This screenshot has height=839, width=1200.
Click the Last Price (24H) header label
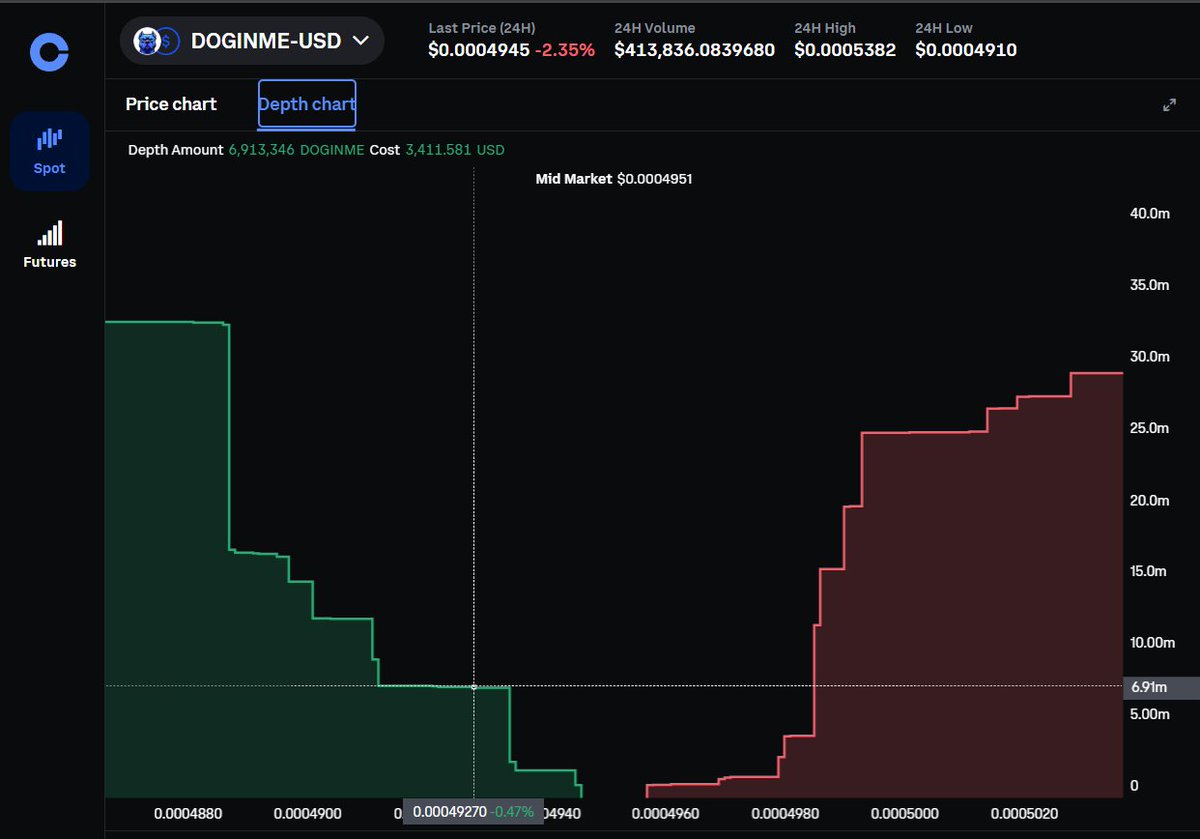482,28
